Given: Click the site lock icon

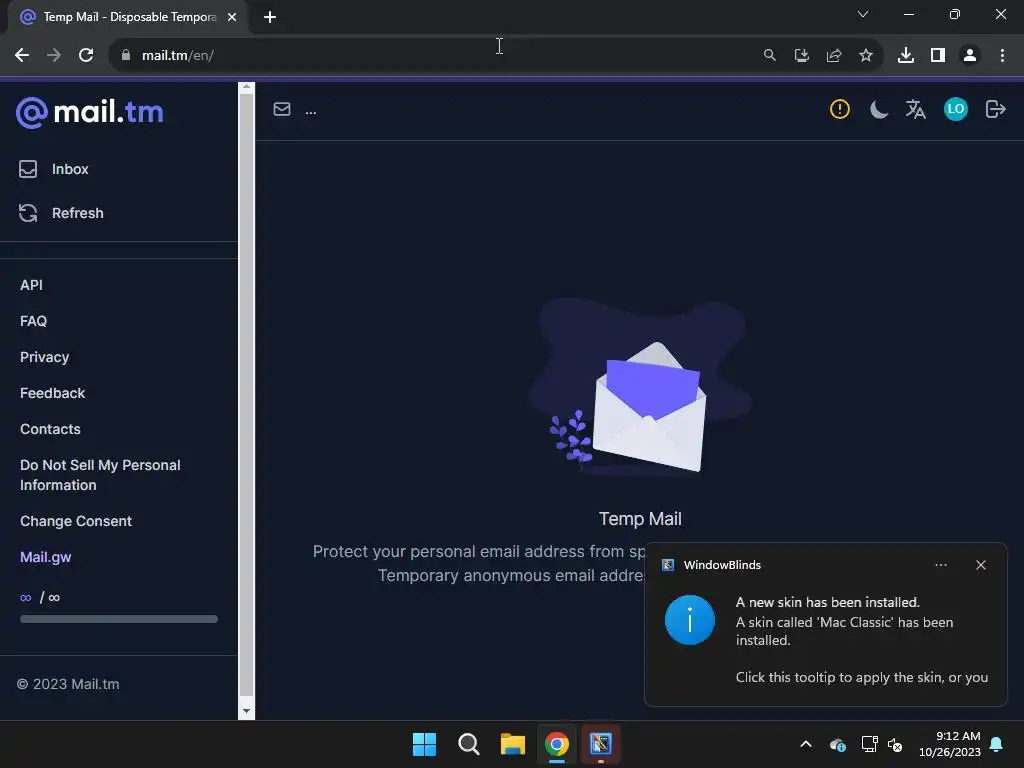Looking at the screenshot, I should point(126,56).
